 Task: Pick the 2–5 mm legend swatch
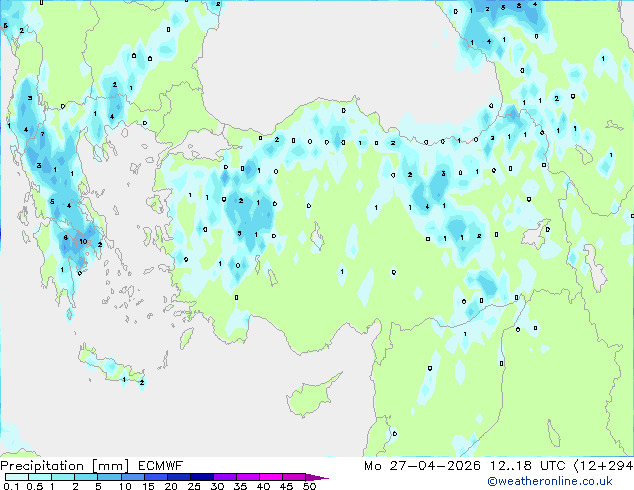pos(86,477)
